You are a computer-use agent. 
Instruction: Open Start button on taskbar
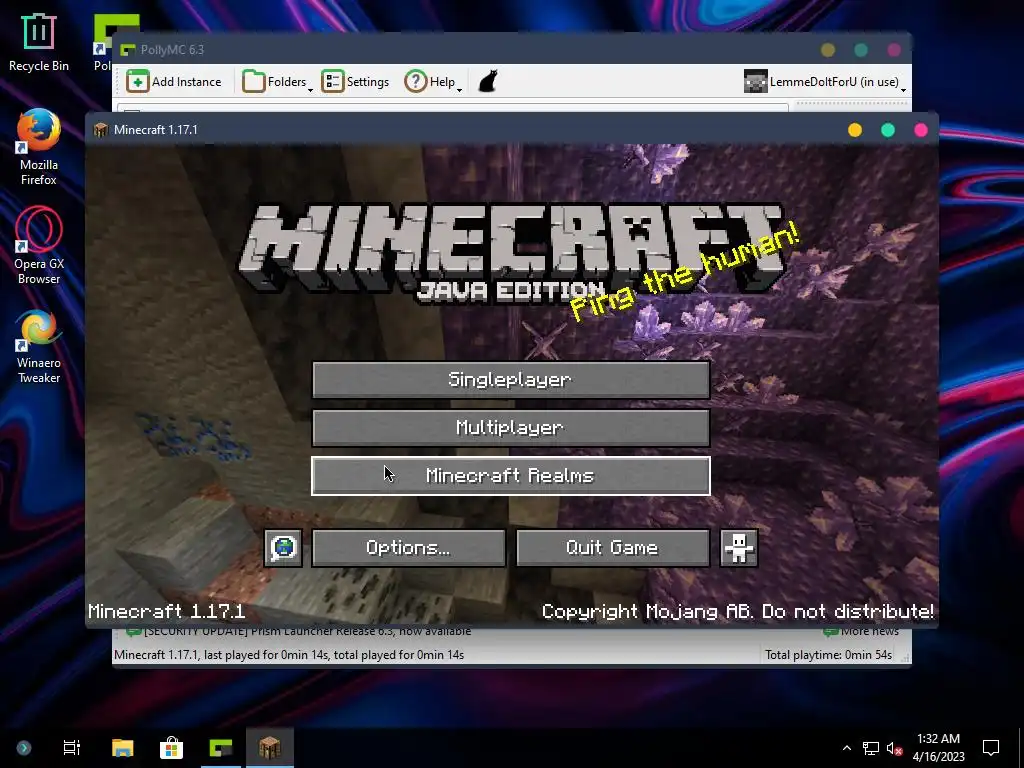[x=24, y=748]
